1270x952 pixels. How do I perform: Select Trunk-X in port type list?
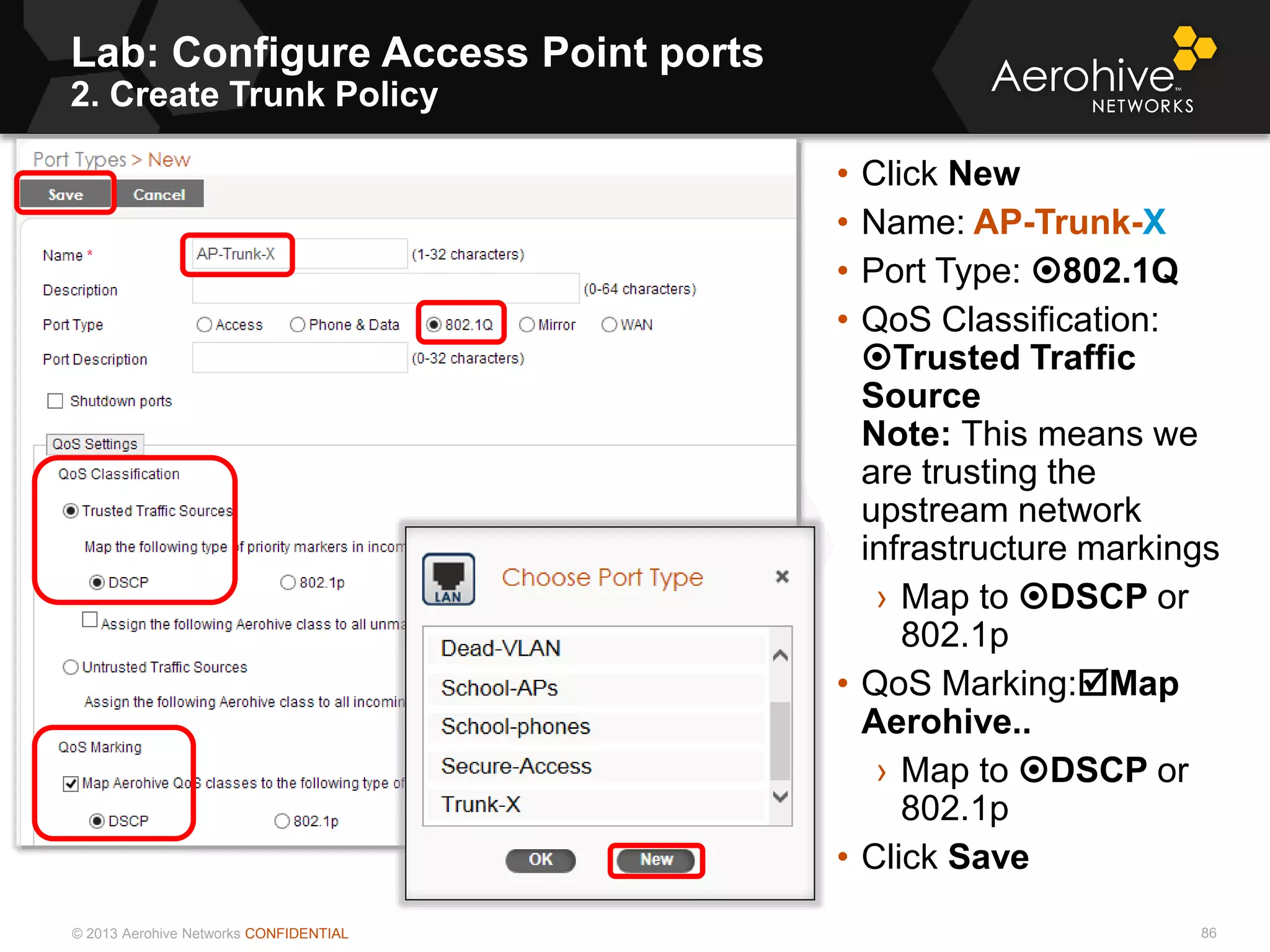(597, 804)
